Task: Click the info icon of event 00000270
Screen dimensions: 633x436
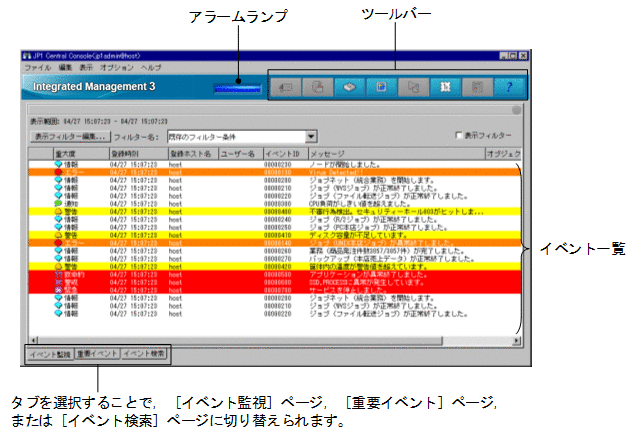Action: click(x=59, y=259)
